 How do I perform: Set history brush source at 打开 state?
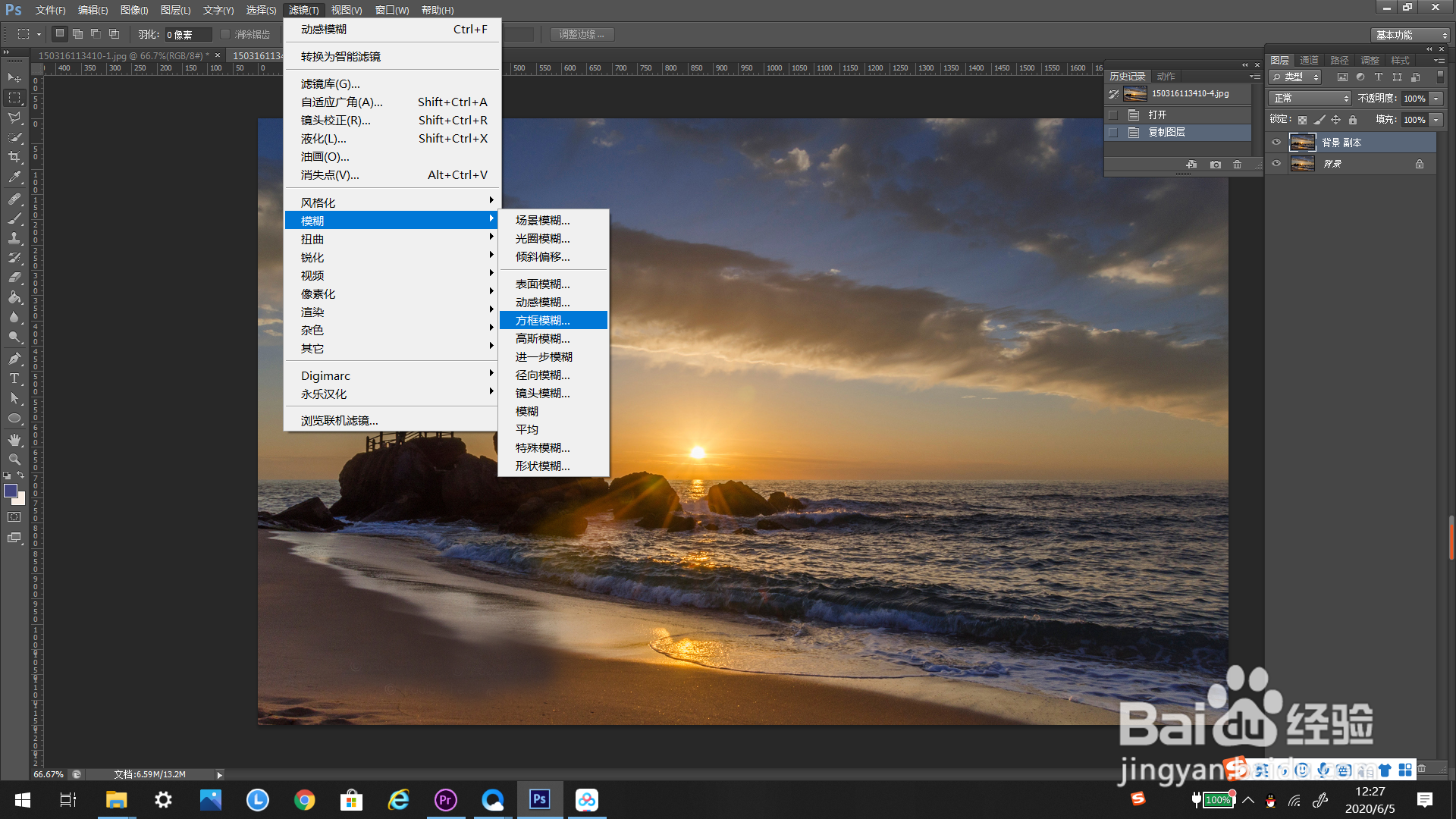pyautogui.click(x=1113, y=115)
